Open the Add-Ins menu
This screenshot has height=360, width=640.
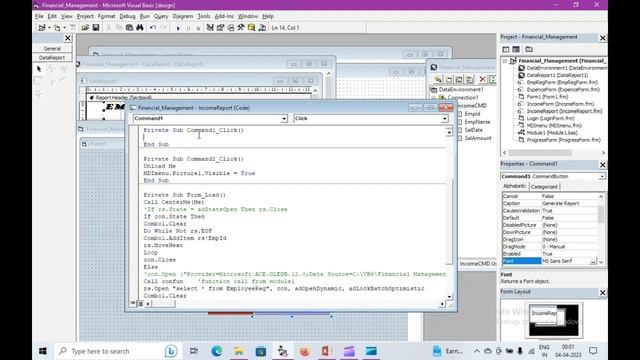(224, 16)
